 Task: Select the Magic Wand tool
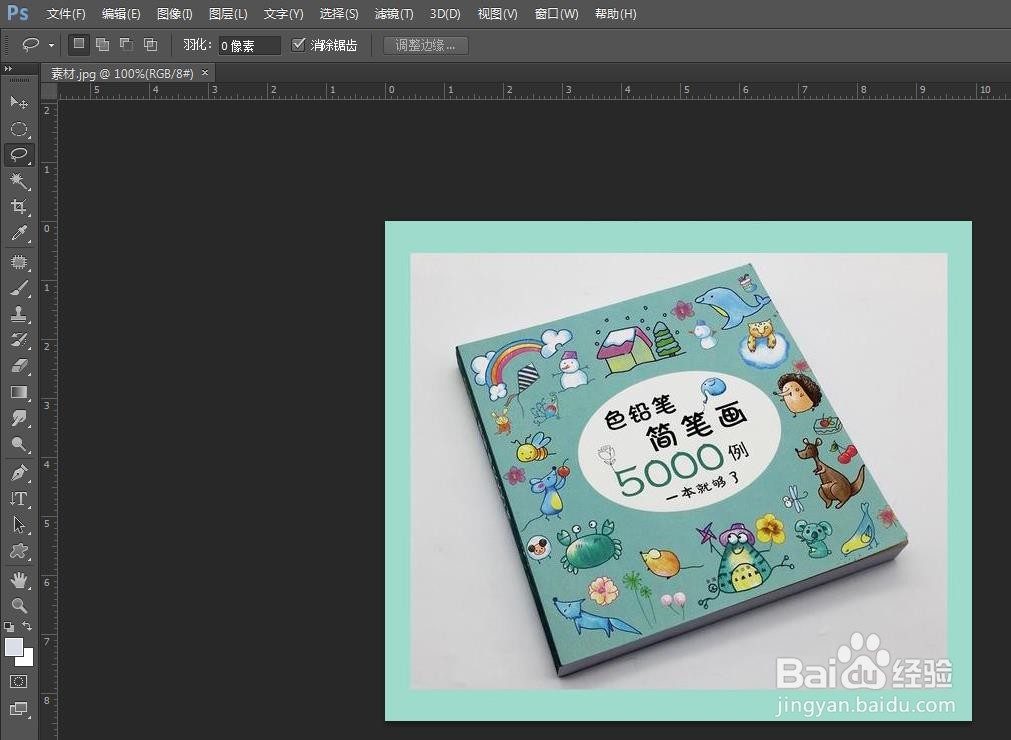[x=19, y=180]
